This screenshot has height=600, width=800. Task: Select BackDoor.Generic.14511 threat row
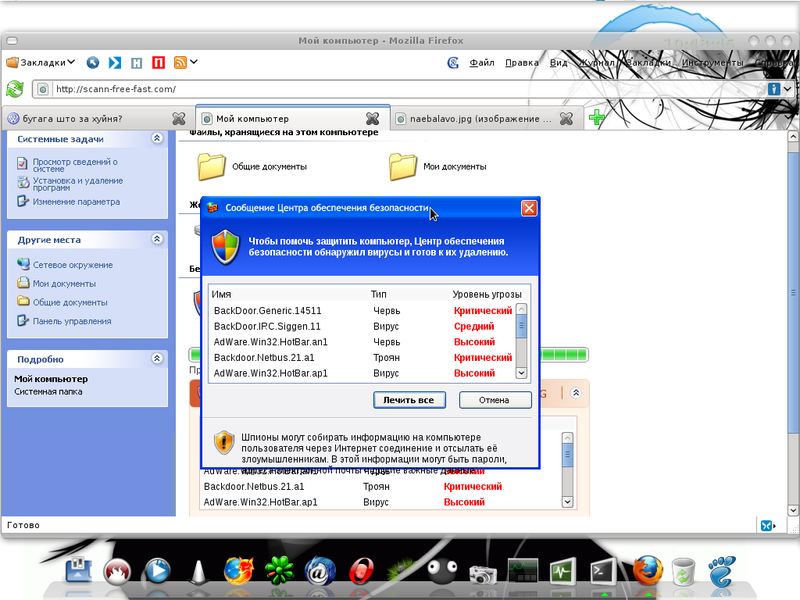point(363,310)
